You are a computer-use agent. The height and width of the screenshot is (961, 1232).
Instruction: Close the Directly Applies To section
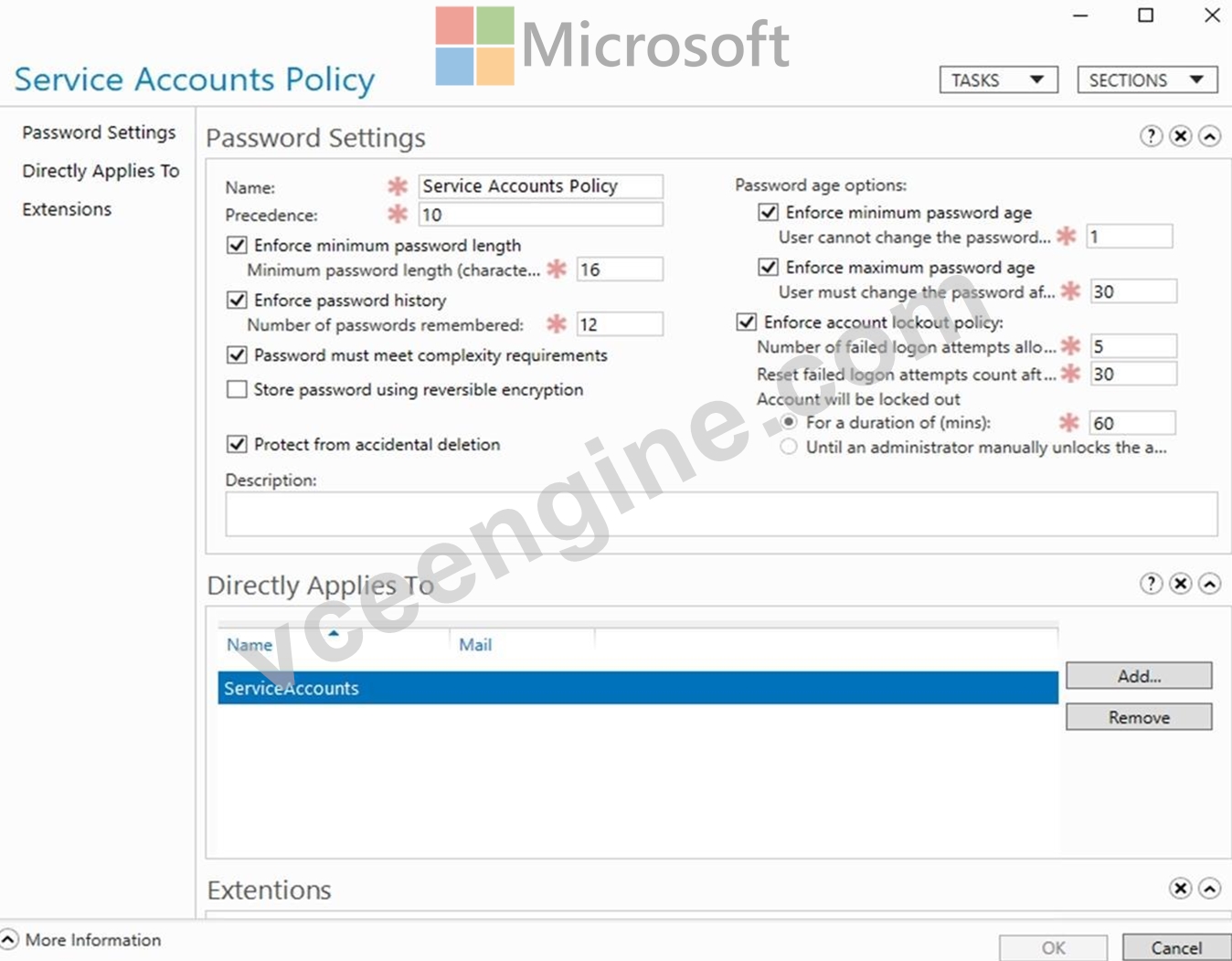1181,583
